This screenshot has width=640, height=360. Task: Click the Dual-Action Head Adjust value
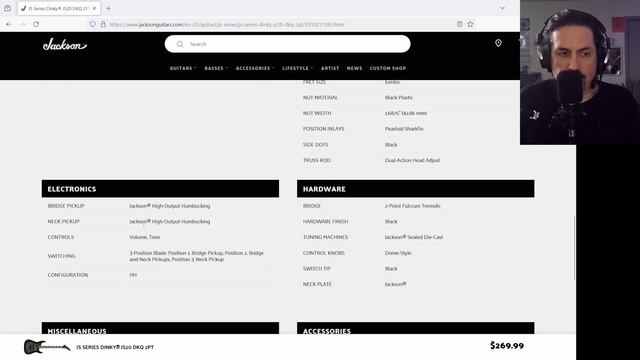[412, 160]
